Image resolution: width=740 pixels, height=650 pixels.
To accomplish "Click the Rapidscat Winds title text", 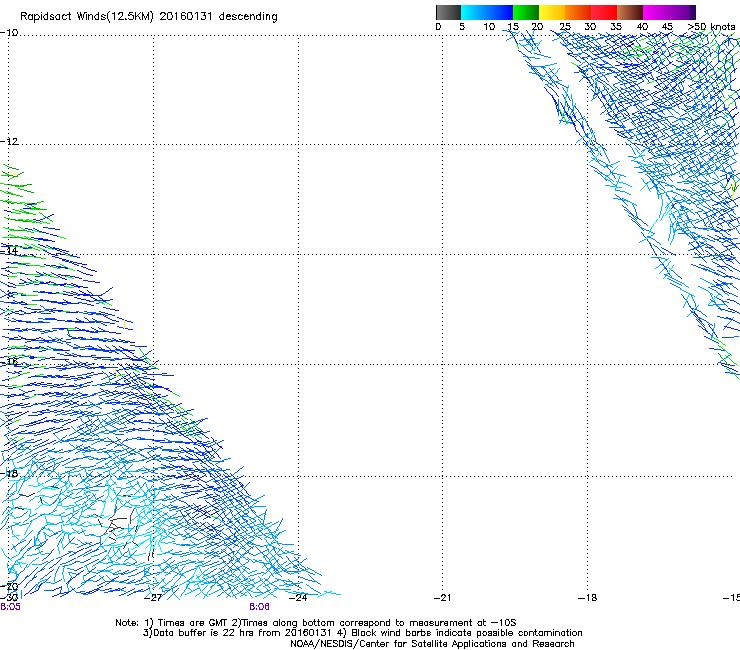I will 149,17.
